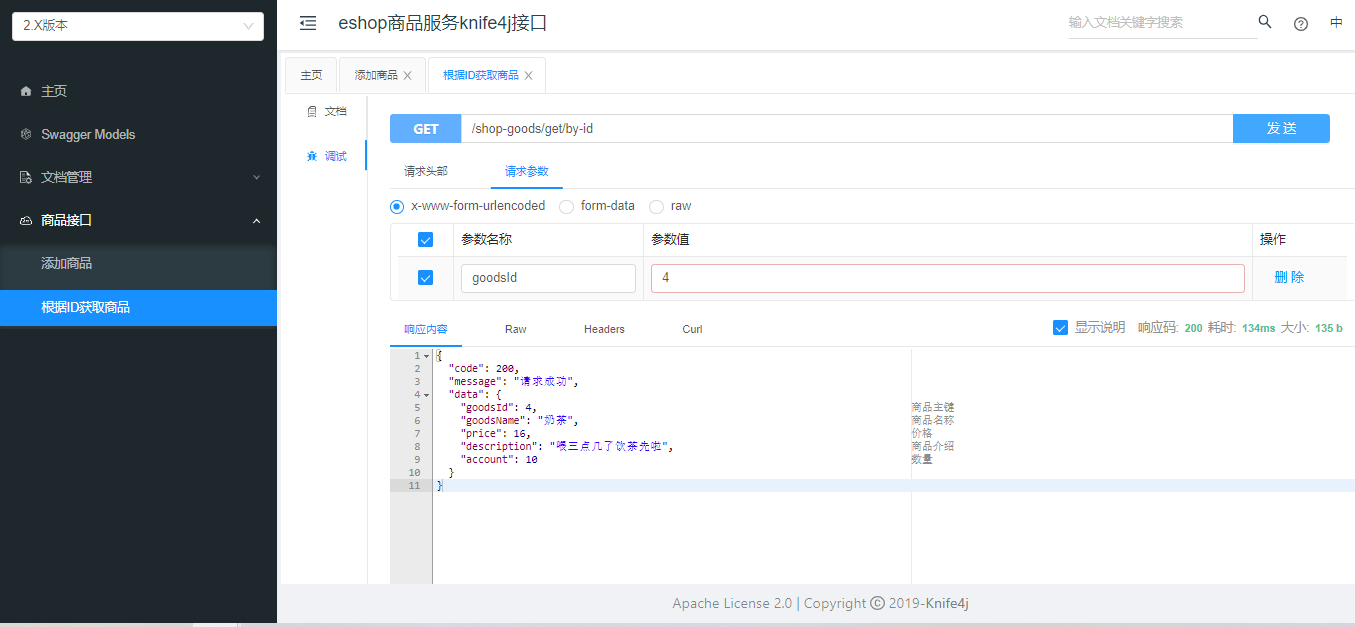Click the 文档 document icon
1355x627 pixels.
312,111
